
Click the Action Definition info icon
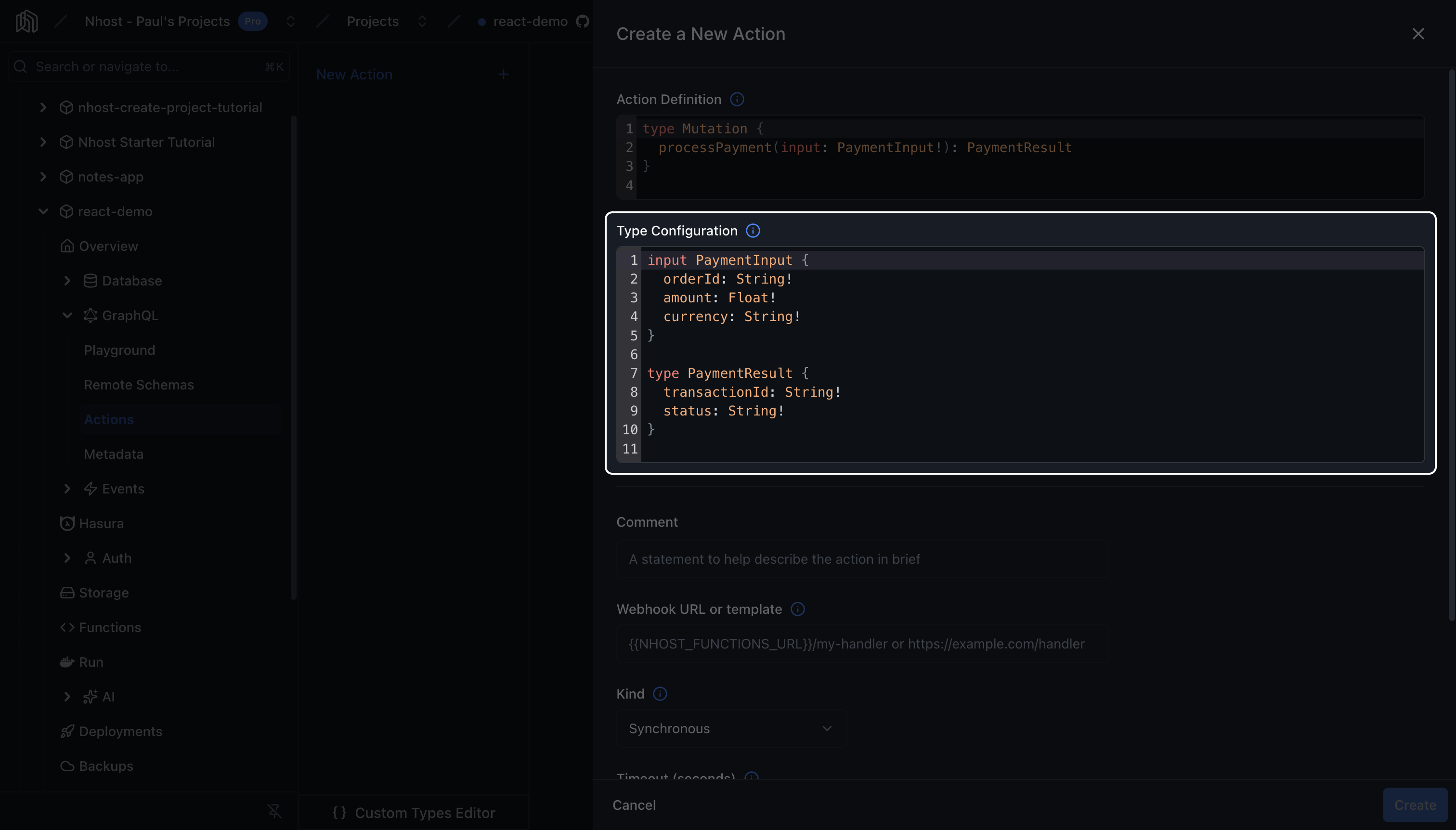coord(737,99)
